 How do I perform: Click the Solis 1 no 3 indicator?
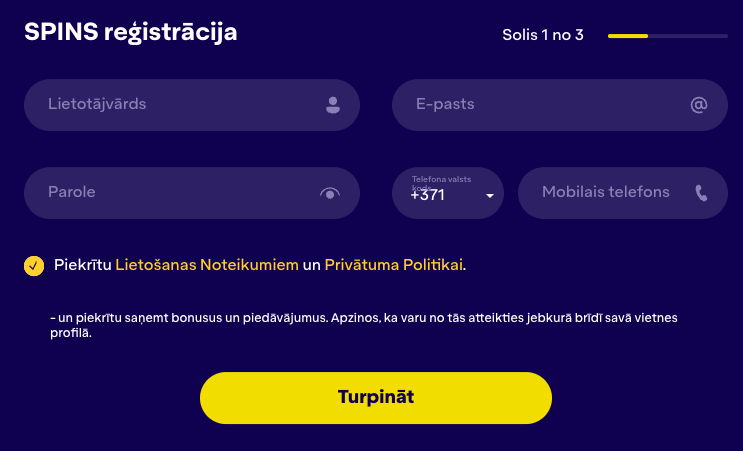click(x=543, y=35)
